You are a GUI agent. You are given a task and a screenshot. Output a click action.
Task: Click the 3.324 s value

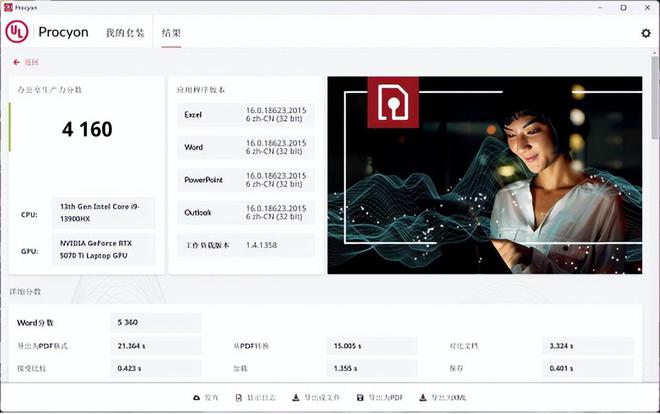tap(588, 346)
